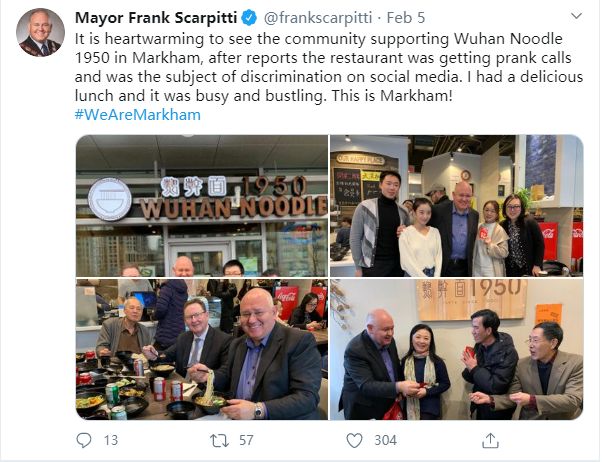Open the photo of men eating noodles
Image resolution: width=602 pixels, height=462 pixels.
point(202,349)
